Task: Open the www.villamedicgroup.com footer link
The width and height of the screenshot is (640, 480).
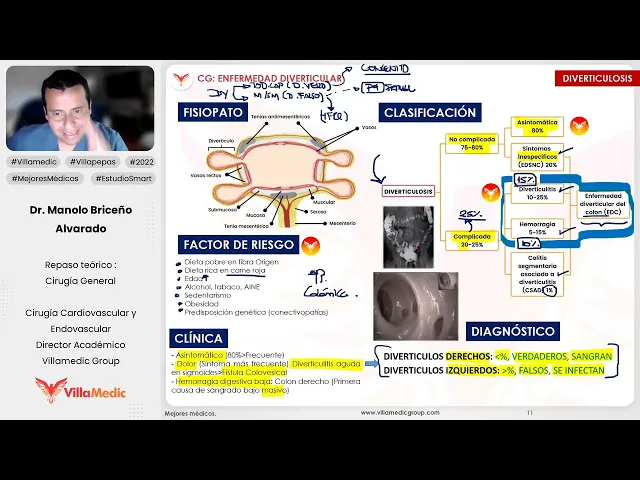Action: click(x=400, y=413)
